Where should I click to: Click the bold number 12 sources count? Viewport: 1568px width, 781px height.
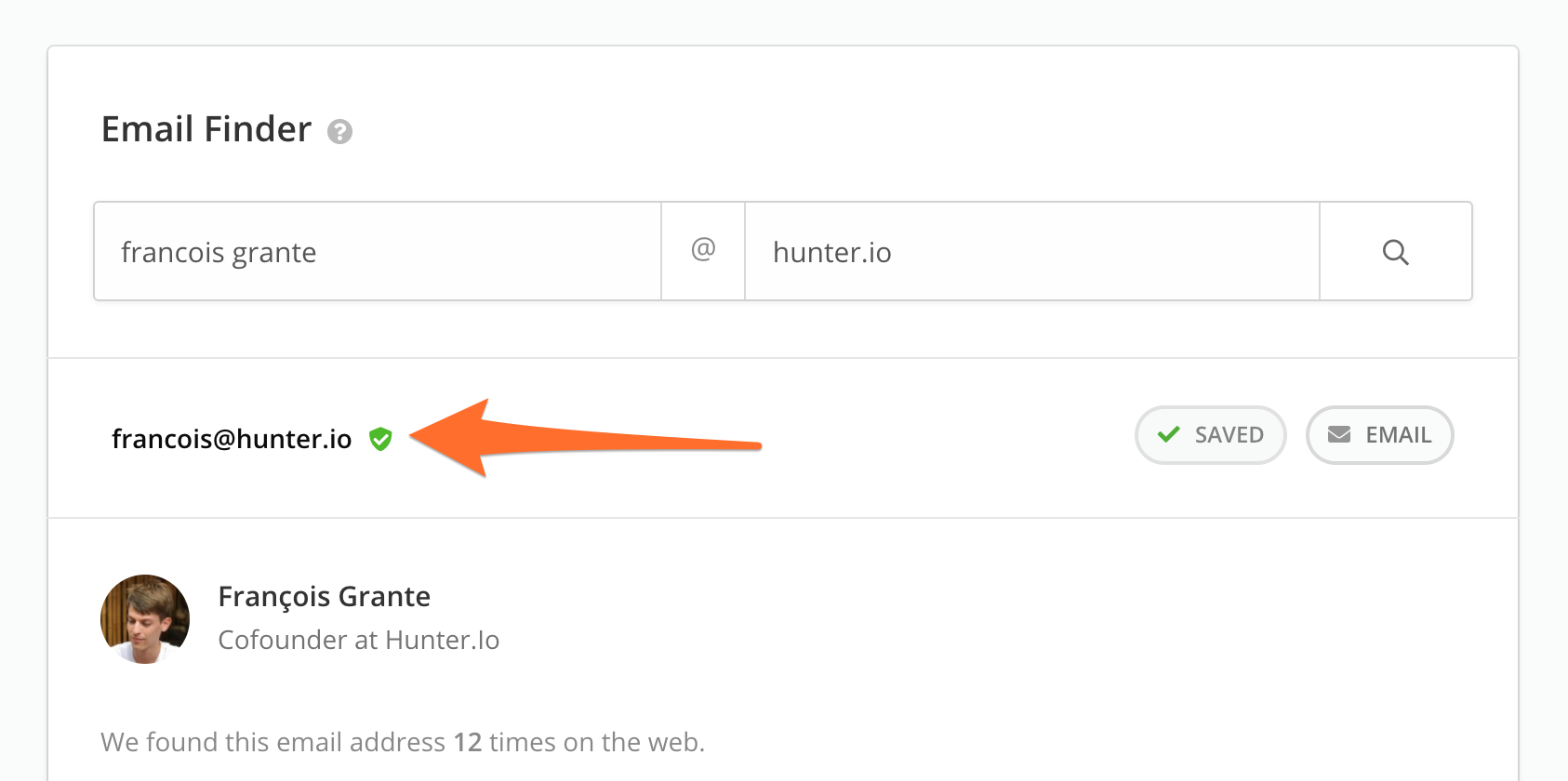(x=468, y=742)
